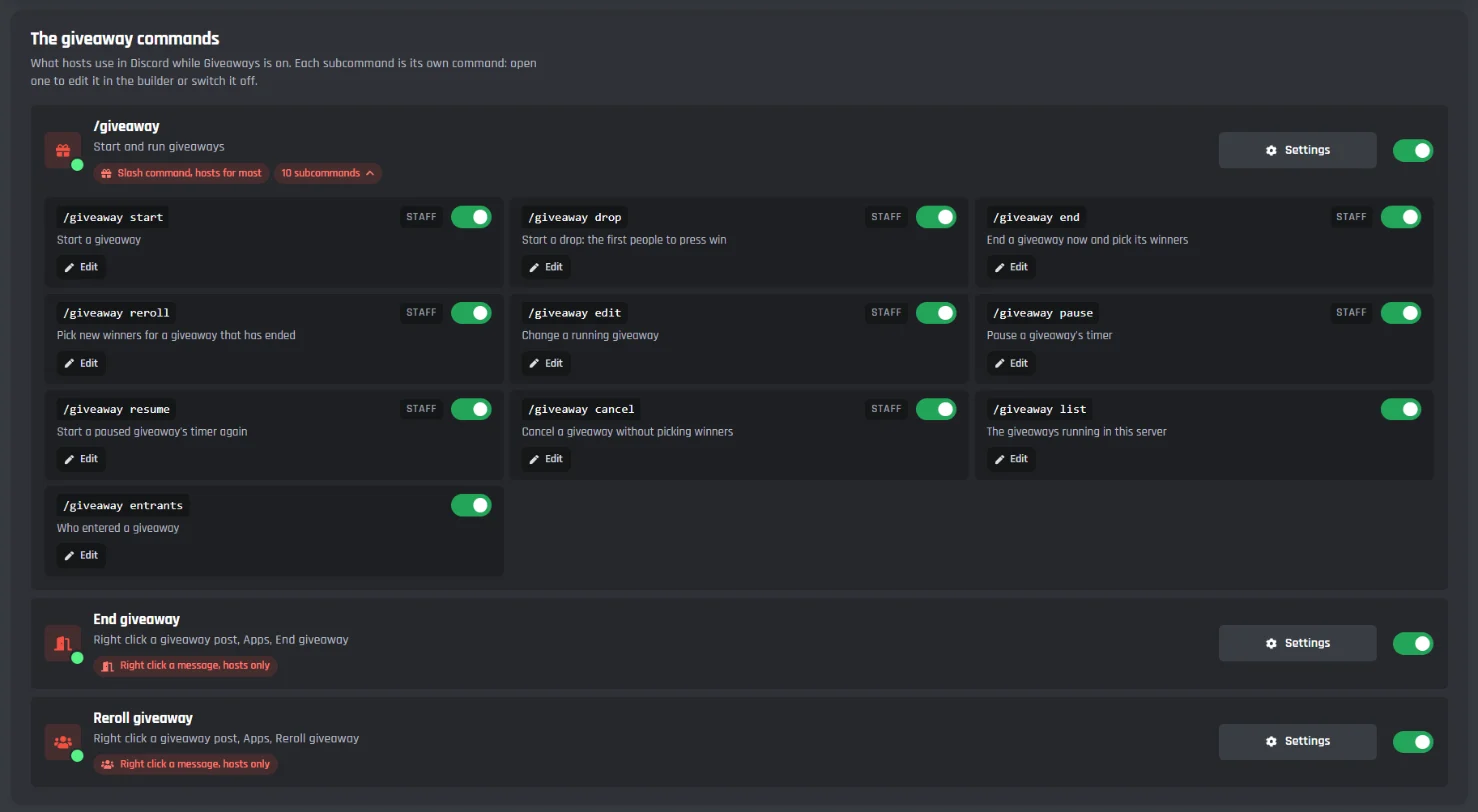Toggle /giveaway resume off

point(471,409)
